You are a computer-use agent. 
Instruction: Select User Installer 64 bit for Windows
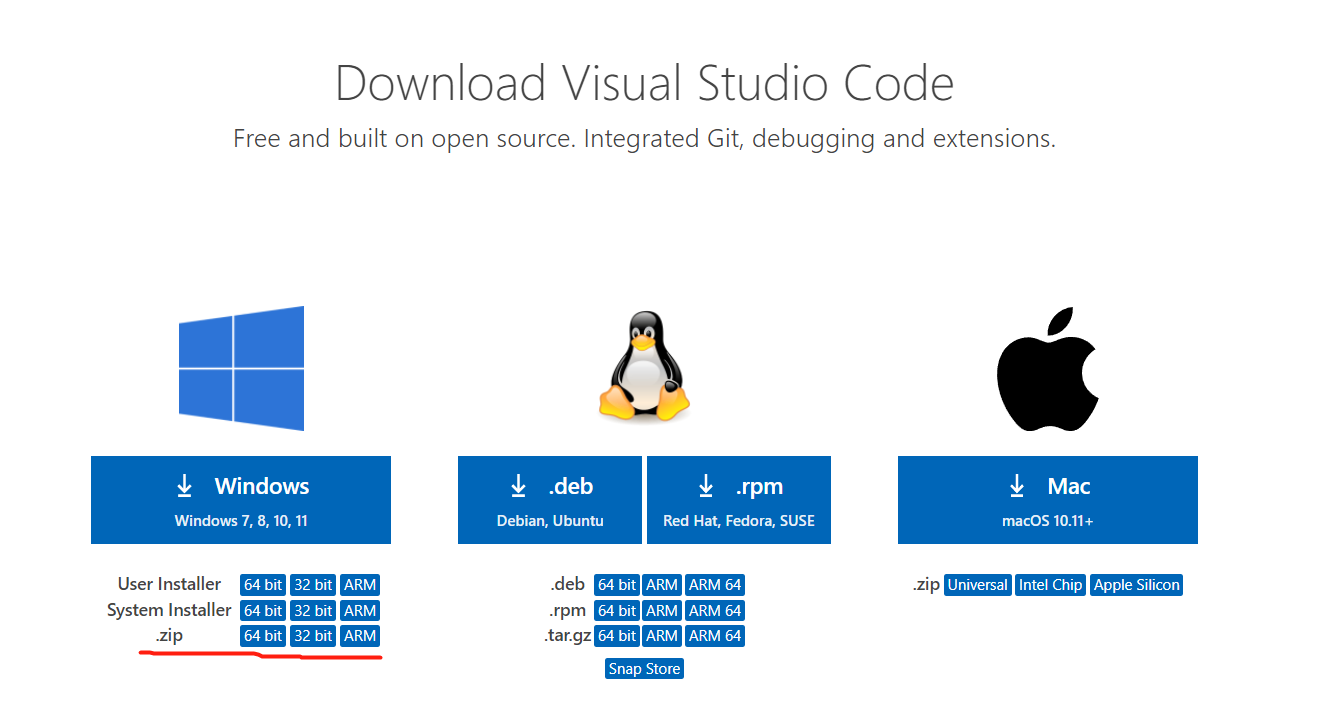[x=263, y=585]
